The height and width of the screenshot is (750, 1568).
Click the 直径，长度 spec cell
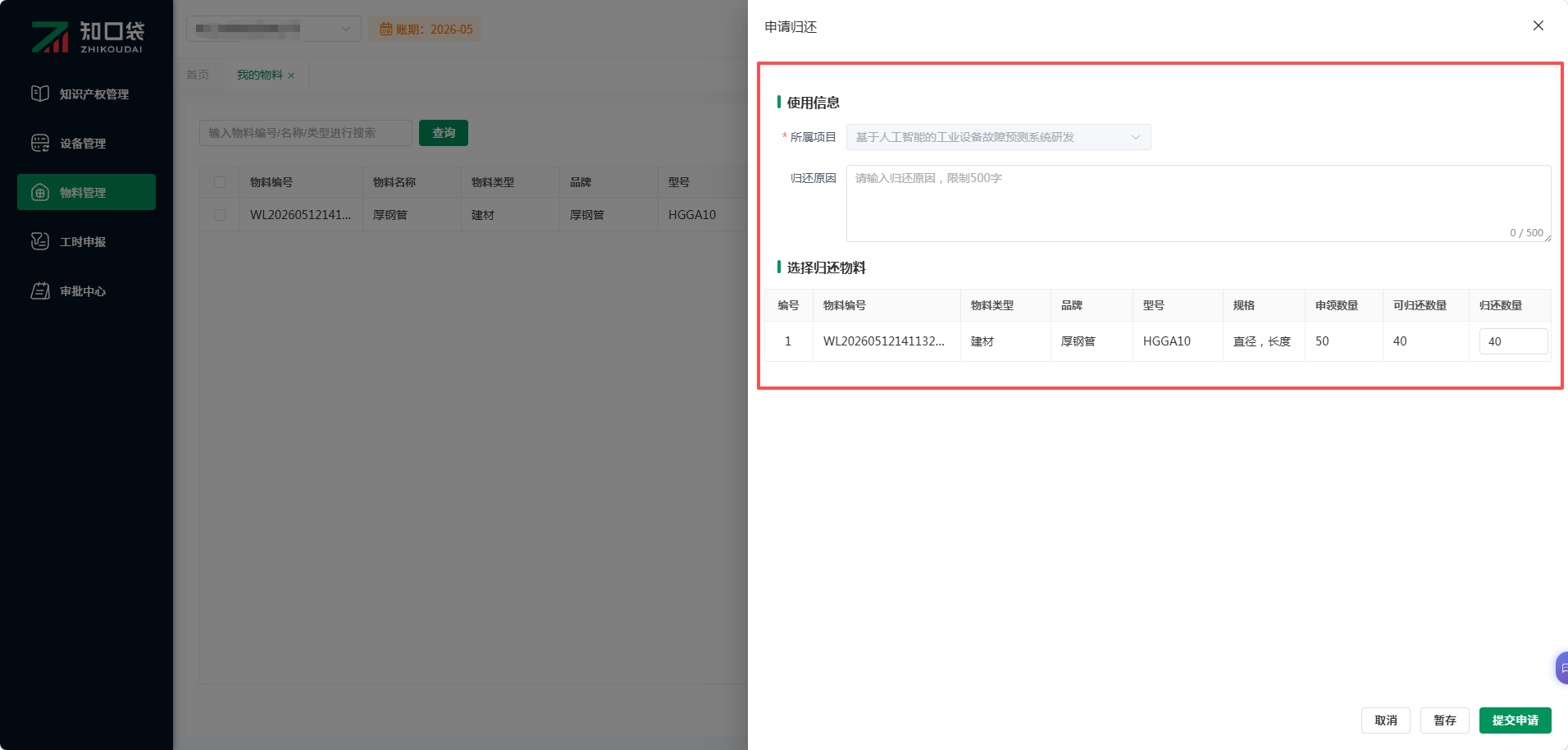click(1262, 341)
